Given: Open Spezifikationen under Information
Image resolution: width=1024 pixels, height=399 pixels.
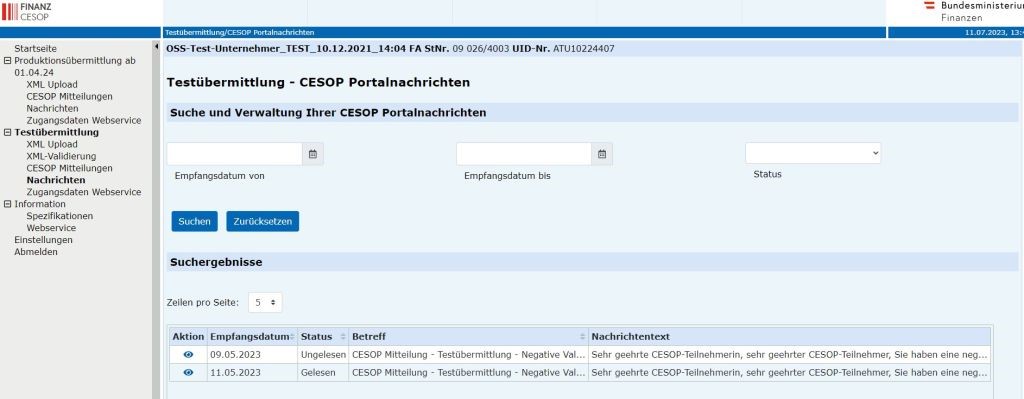Looking at the screenshot, I should click(59, 216).
